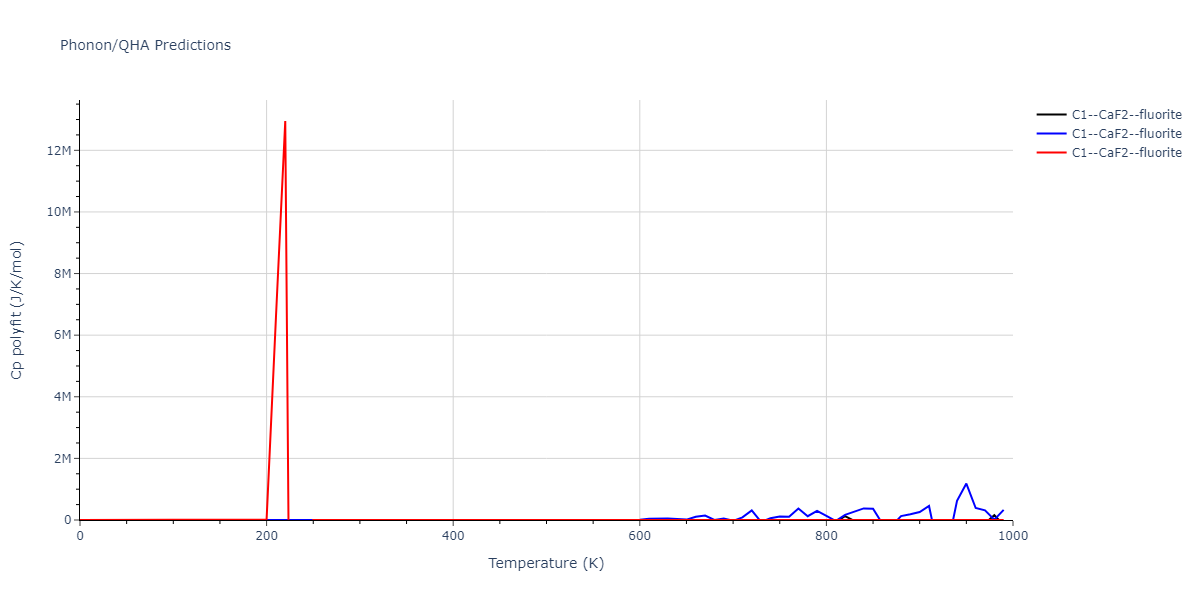The height and width of the screenshot is (600, 1200).
Task: Click the tallest blue peak near 950 K
Action: (966, 484)
